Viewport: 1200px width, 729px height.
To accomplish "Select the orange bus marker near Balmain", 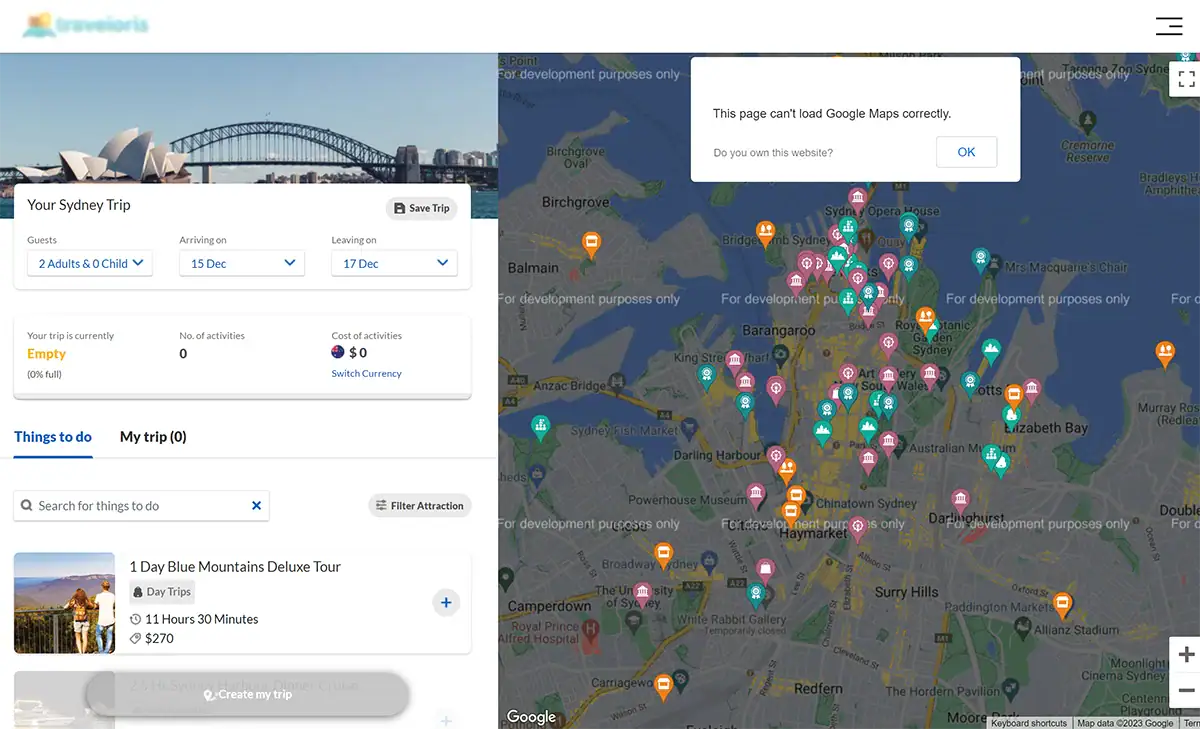I will 591,243.
